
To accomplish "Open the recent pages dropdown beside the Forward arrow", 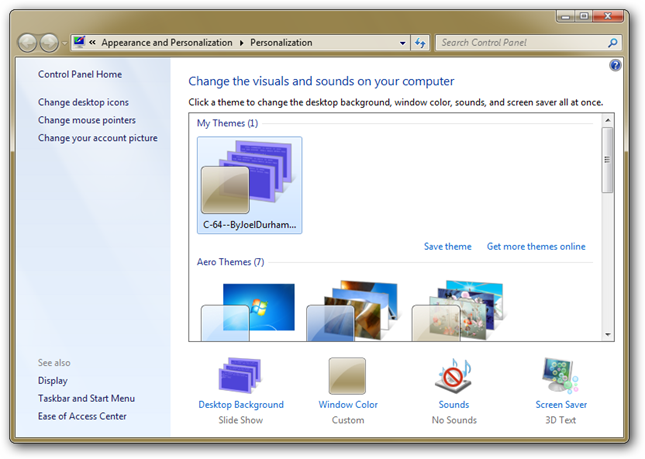I will click(x=65, y=43).
